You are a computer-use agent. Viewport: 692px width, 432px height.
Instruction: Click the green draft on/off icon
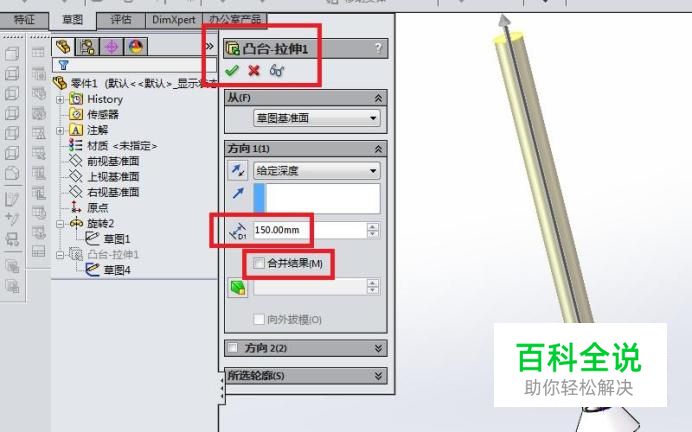(238, 288)
